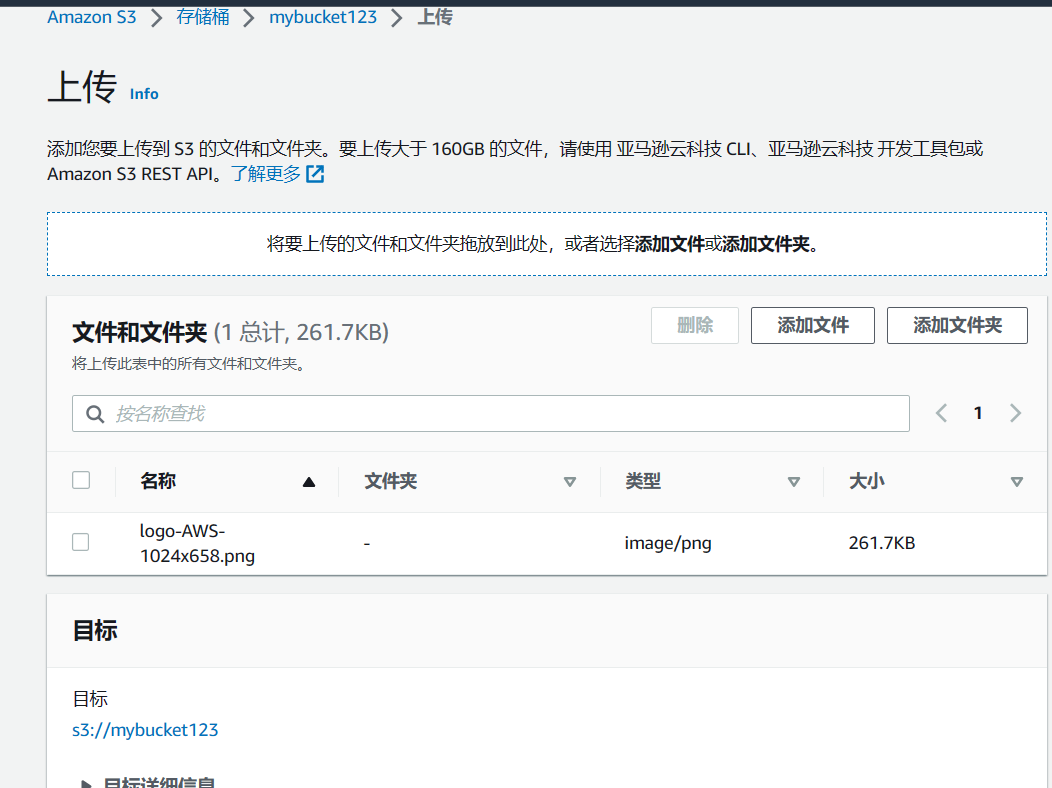The width and height of the screenshot is (1052, 788).
Task: Click external link icon after 了解更多
Action: 315,174
